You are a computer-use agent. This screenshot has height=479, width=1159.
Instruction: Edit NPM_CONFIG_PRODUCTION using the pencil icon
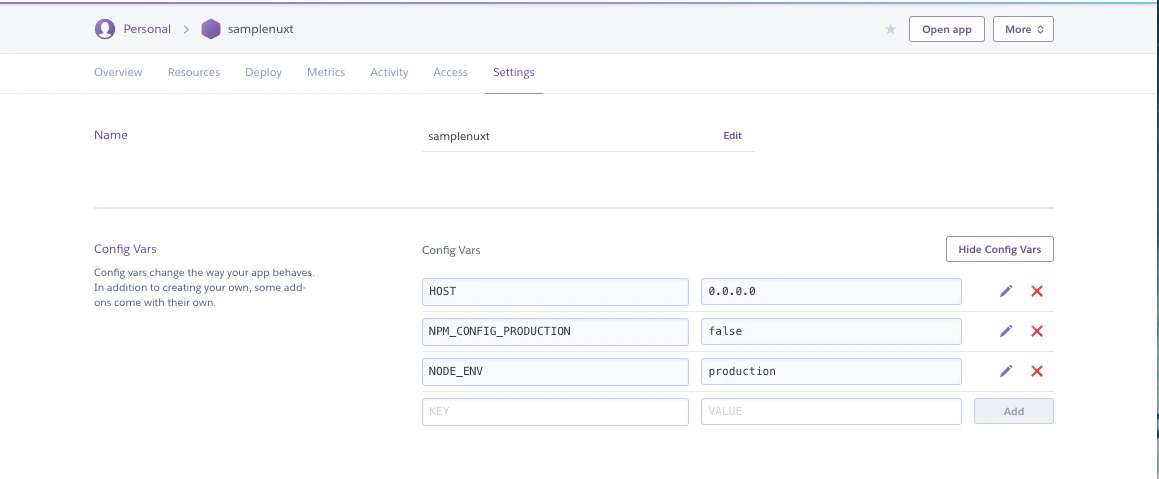pyautogui.click(x=1005, y=331)
